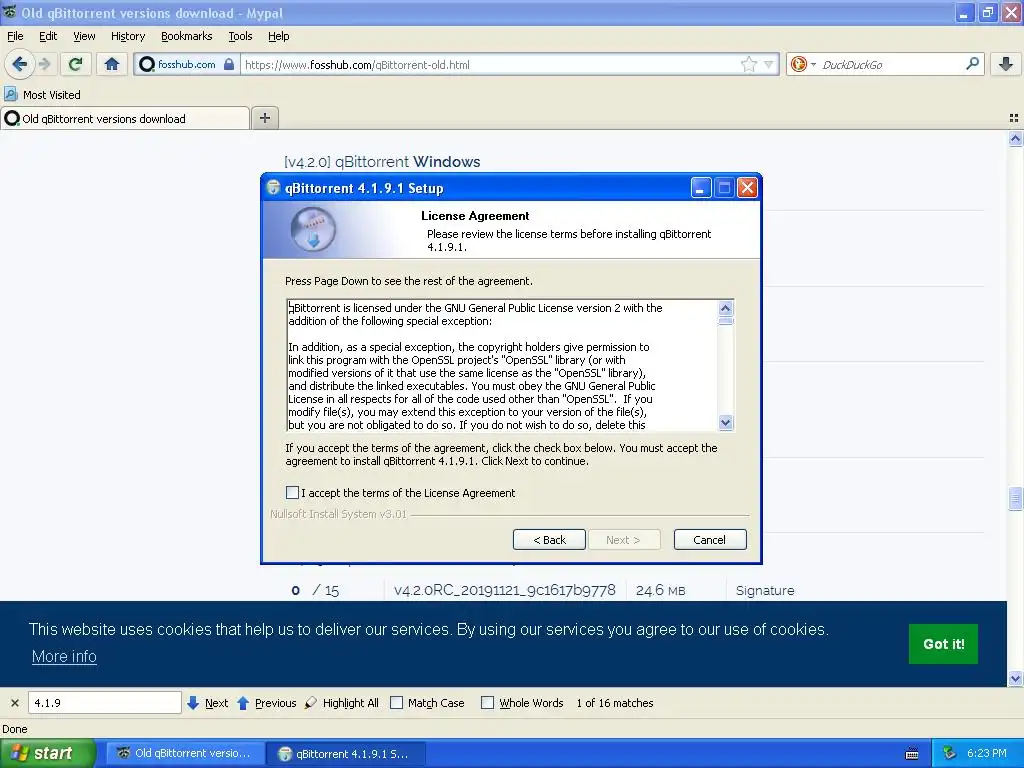Toggle Highlight All in find bar
The width and height of the screenshot is (1024, 768).
click(342, 703)
